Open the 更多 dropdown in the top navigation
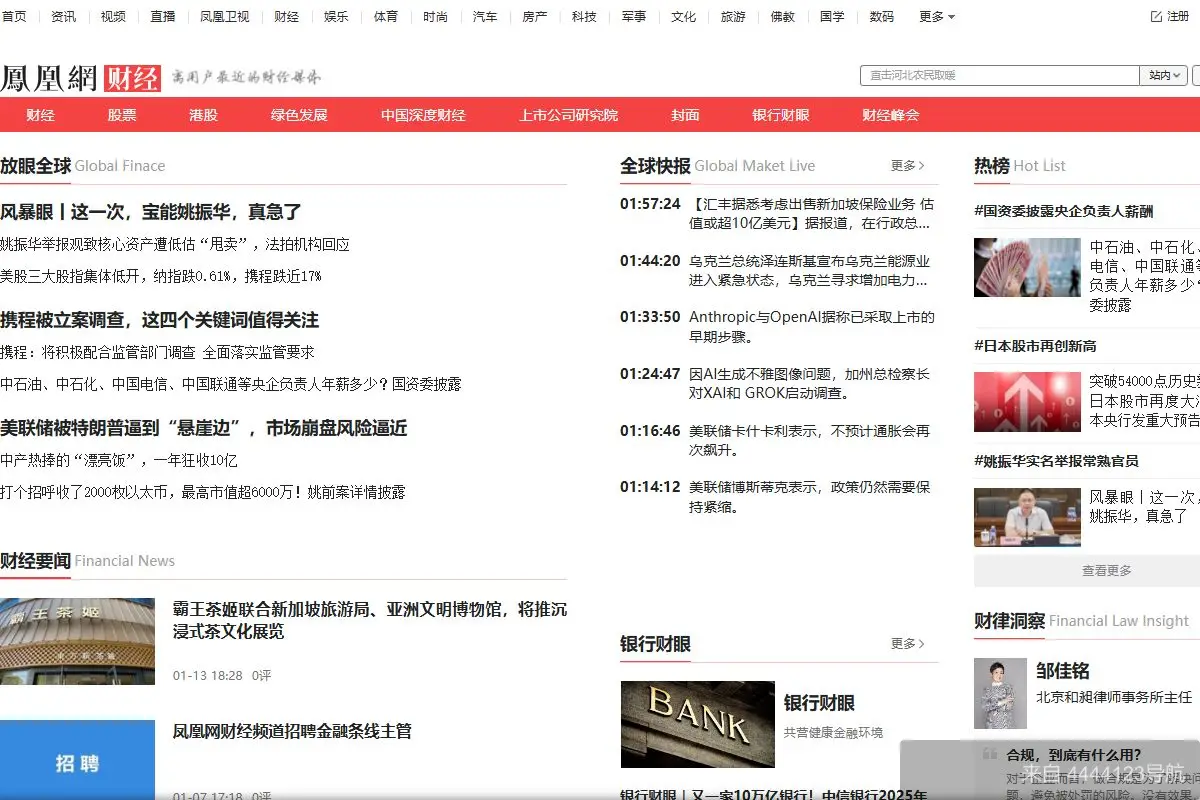This screenshot has width=1200, height=800. (932, 16)
